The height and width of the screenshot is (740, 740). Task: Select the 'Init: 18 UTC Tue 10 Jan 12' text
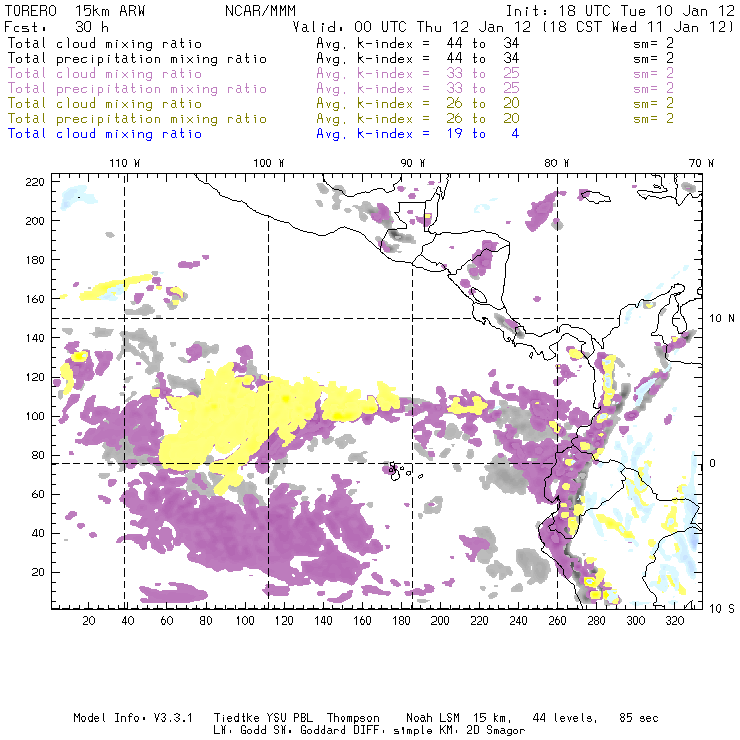pyautogui.click(x=620, y=11)
